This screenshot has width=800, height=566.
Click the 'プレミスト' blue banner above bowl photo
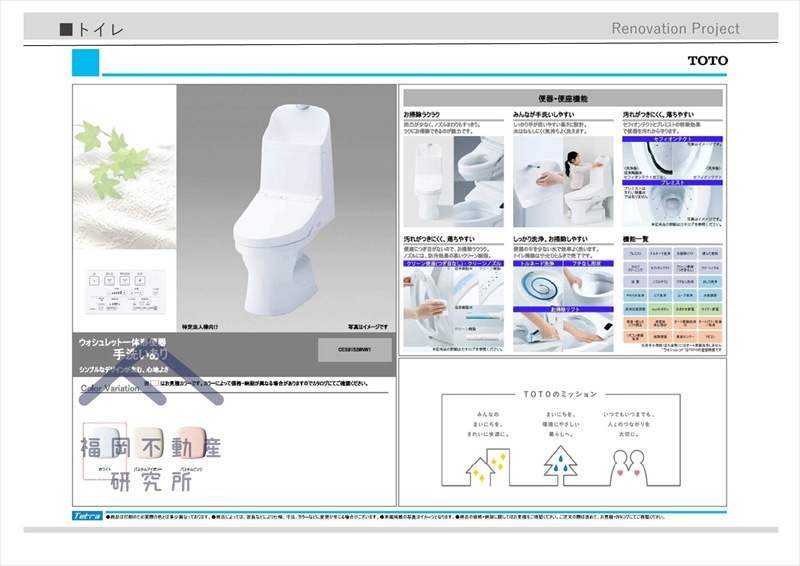pos(672,182)
